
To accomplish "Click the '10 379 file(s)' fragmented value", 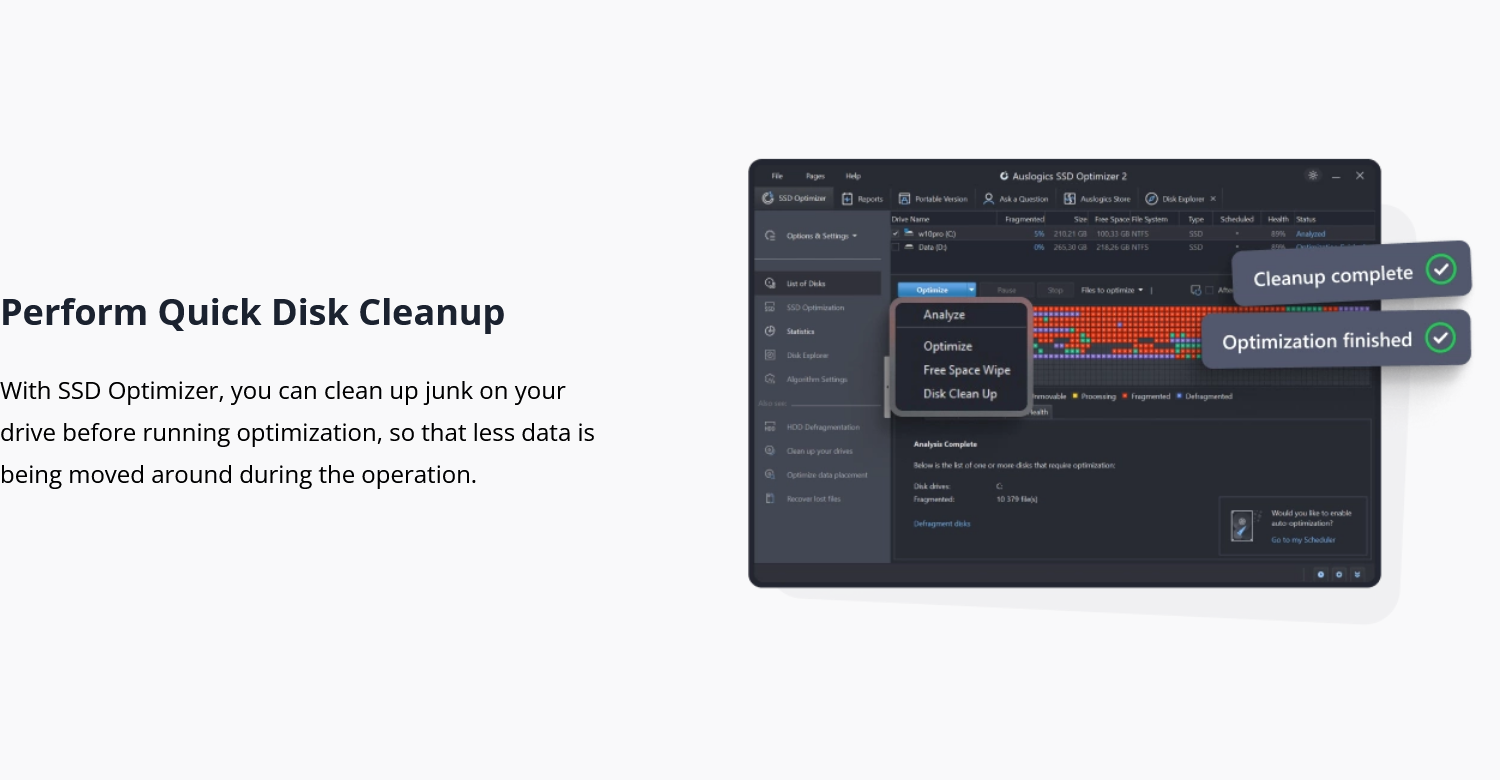I will coord(1017,499).
